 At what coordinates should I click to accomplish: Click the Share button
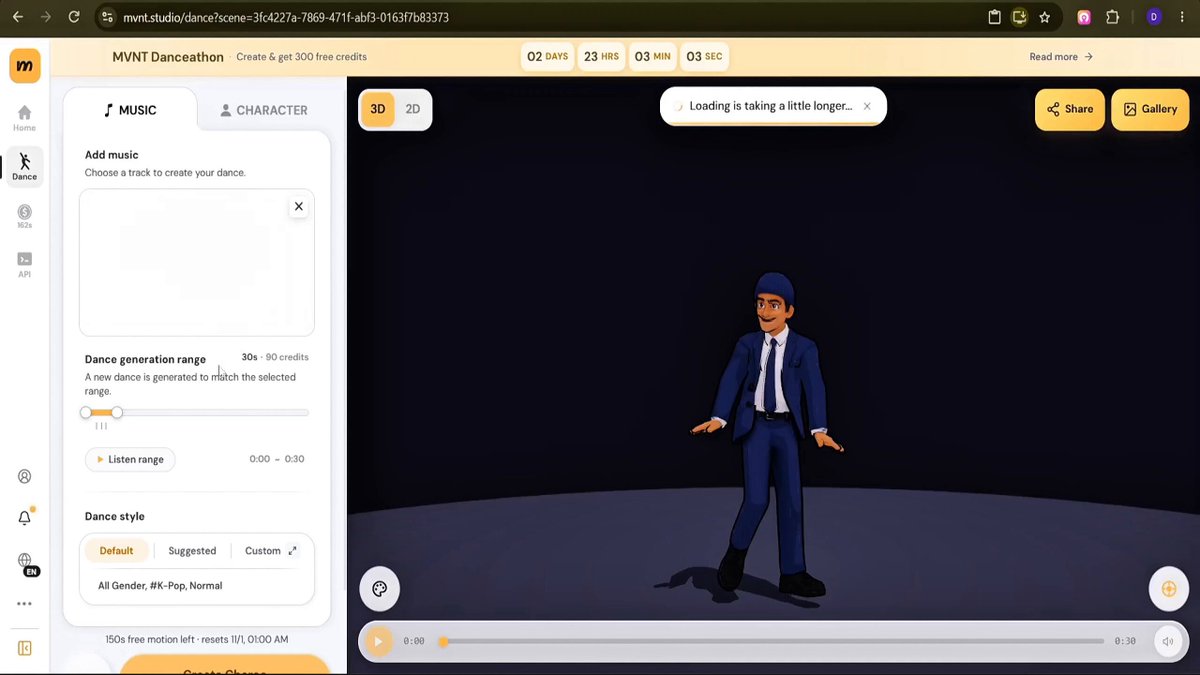click(x=1070, y=109)
